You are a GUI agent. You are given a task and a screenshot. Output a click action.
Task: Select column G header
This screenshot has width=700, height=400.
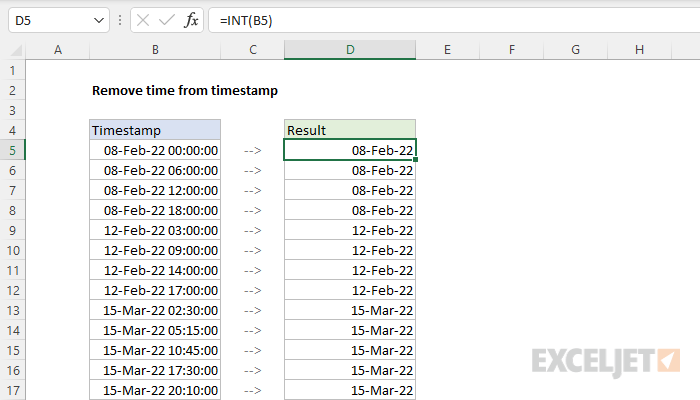tap(575, 50)
